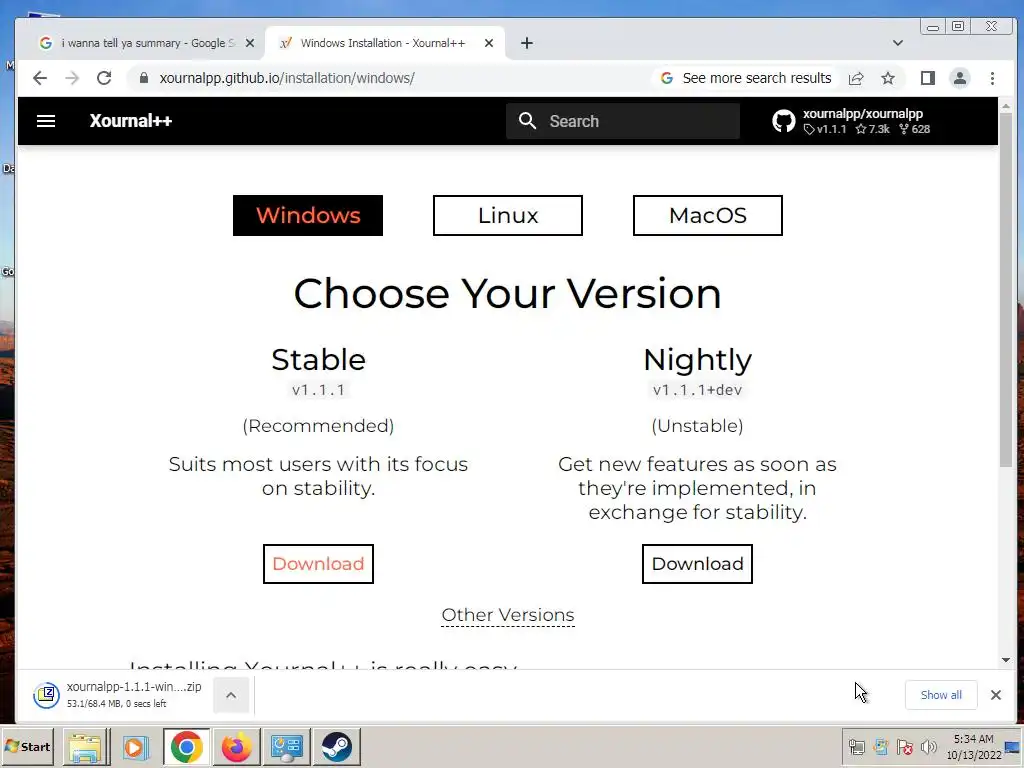Click the v1.1.1 Stable version label

click(x=318, y=390)
